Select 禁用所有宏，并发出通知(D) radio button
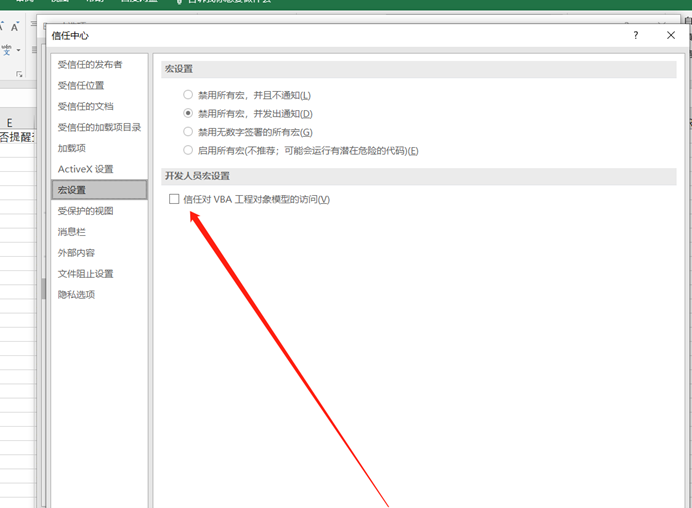 (x=188, y=113)
